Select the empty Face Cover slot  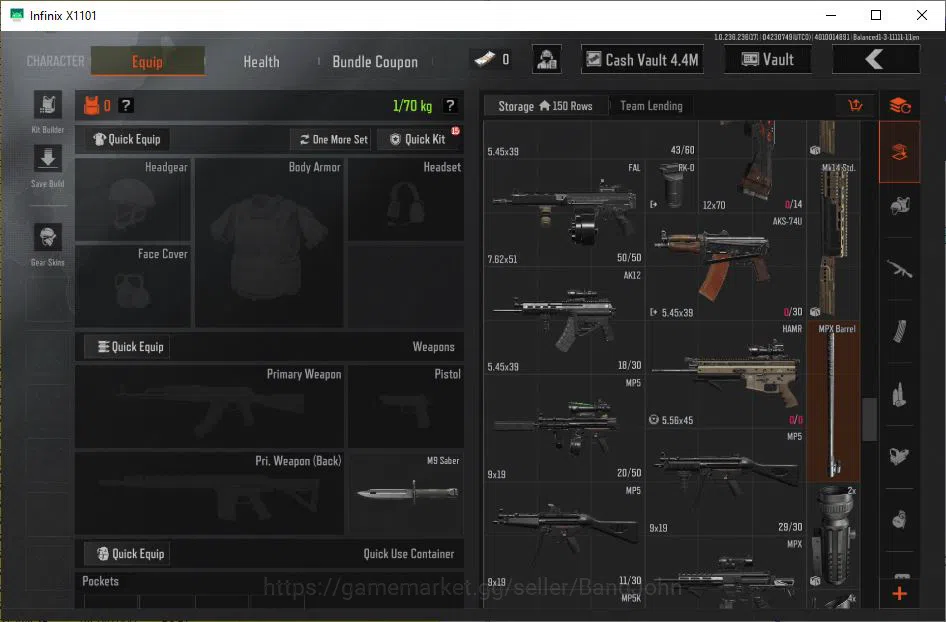(x=133, y=285)
